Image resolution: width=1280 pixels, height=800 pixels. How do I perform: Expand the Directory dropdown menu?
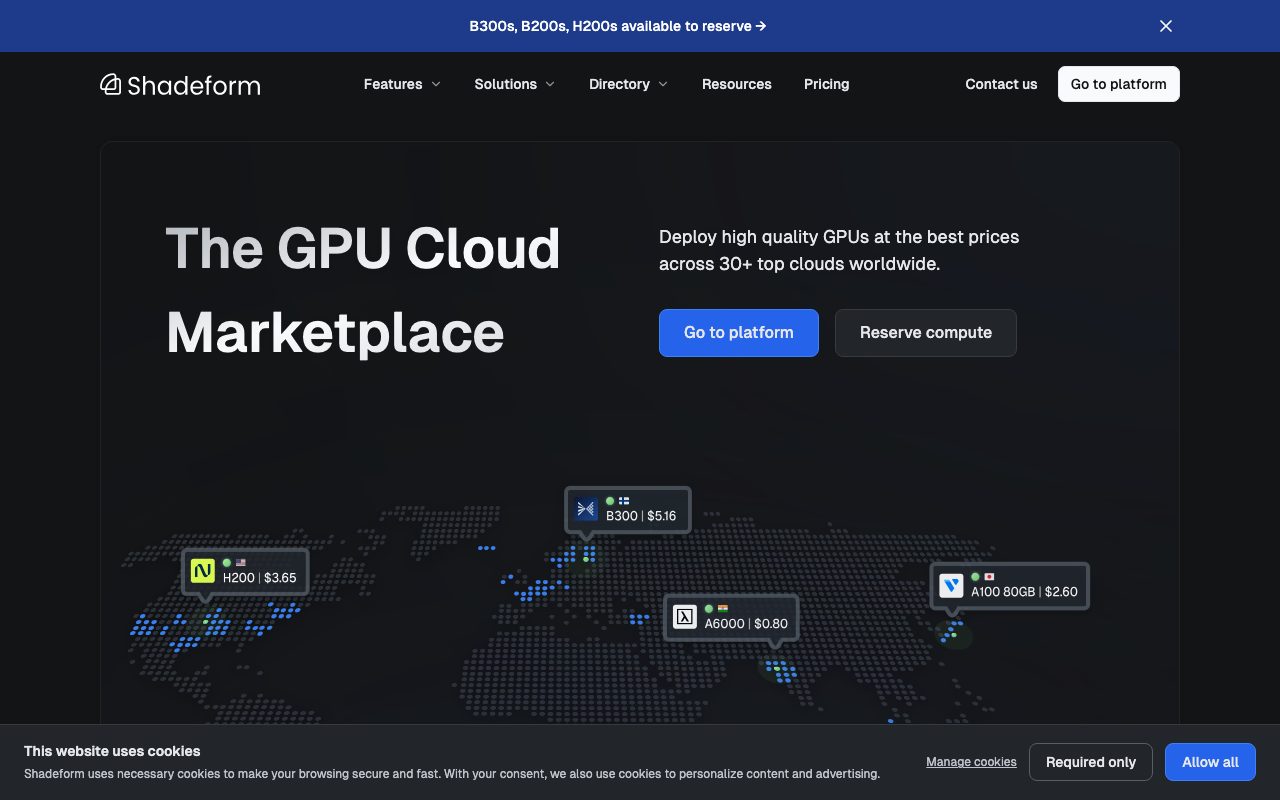tap(629, 84)
